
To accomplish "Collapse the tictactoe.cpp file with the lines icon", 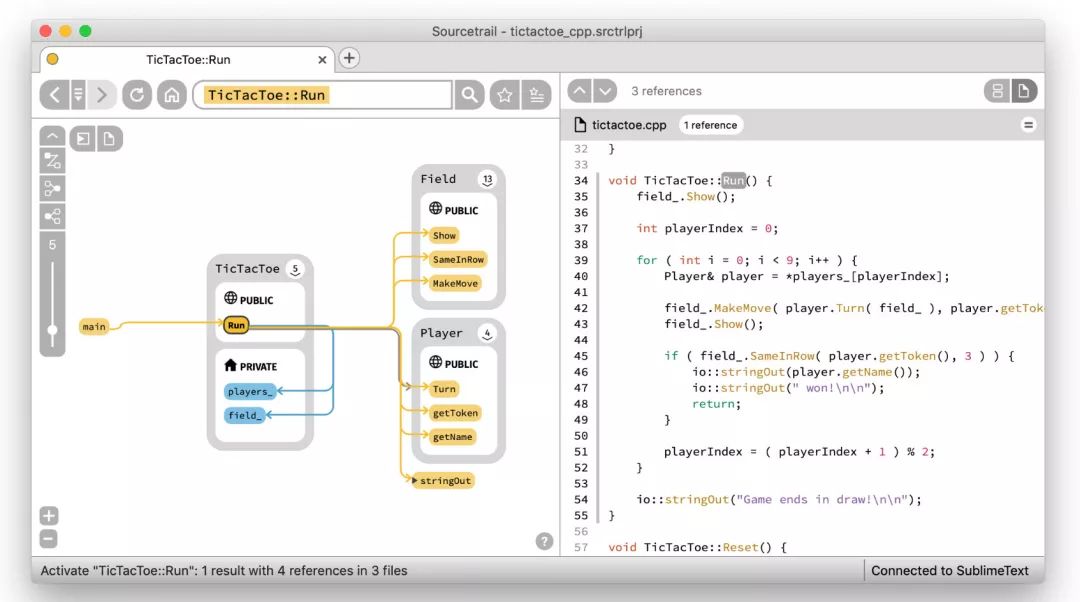I will (x=1028, y=125).
